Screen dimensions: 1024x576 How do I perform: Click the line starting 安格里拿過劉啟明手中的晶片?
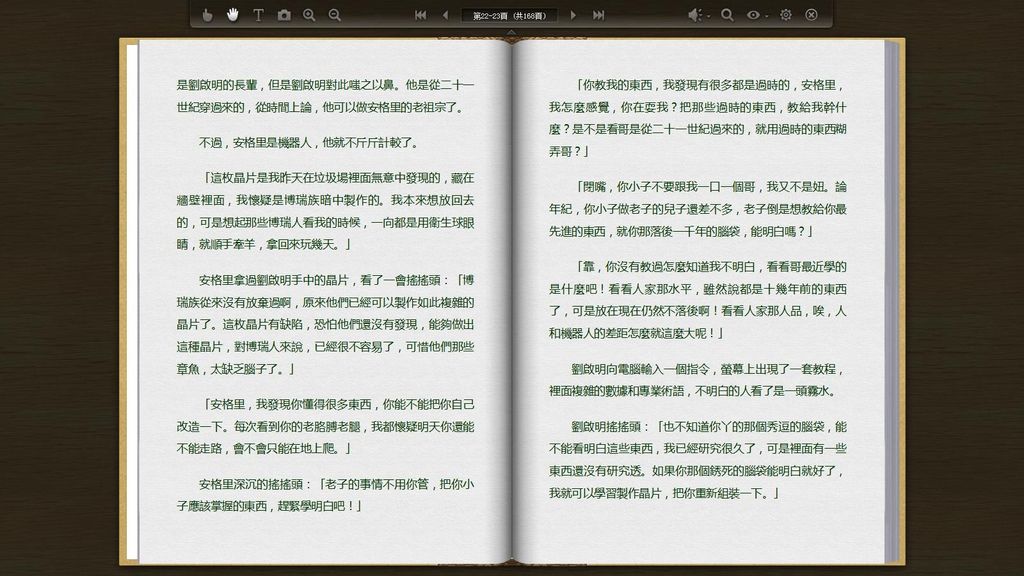point(336,280)
